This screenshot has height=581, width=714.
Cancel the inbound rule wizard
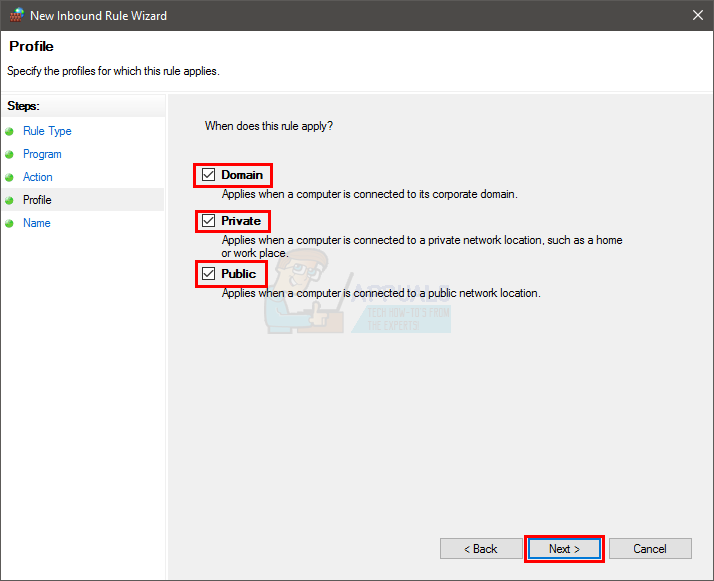pyautogui.click(x=650, y=549)
